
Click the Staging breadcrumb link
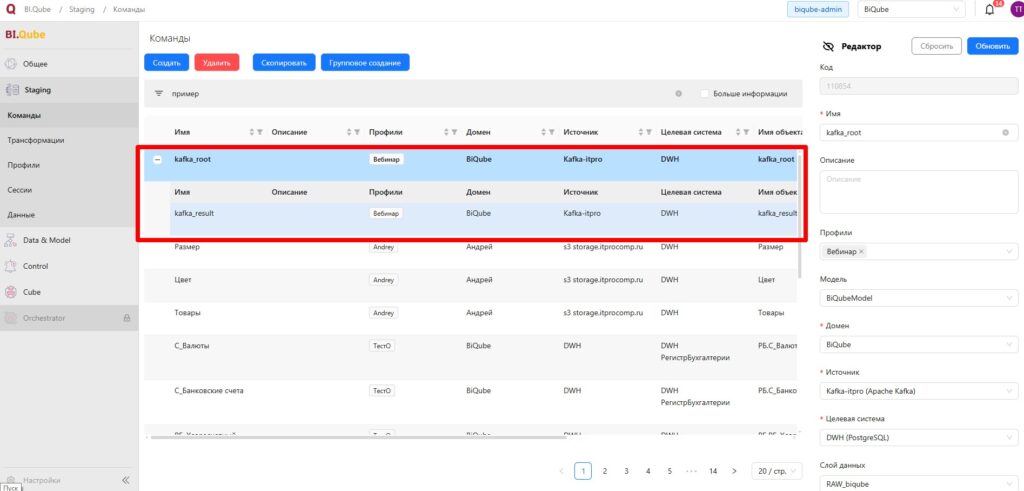pos(81,10)
